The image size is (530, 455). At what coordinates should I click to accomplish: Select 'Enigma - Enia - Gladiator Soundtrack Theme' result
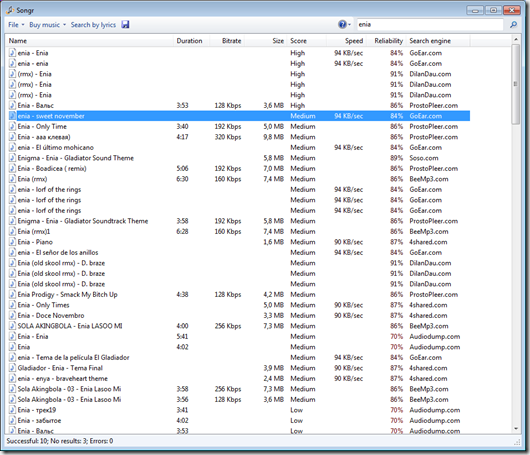(239, 221)
